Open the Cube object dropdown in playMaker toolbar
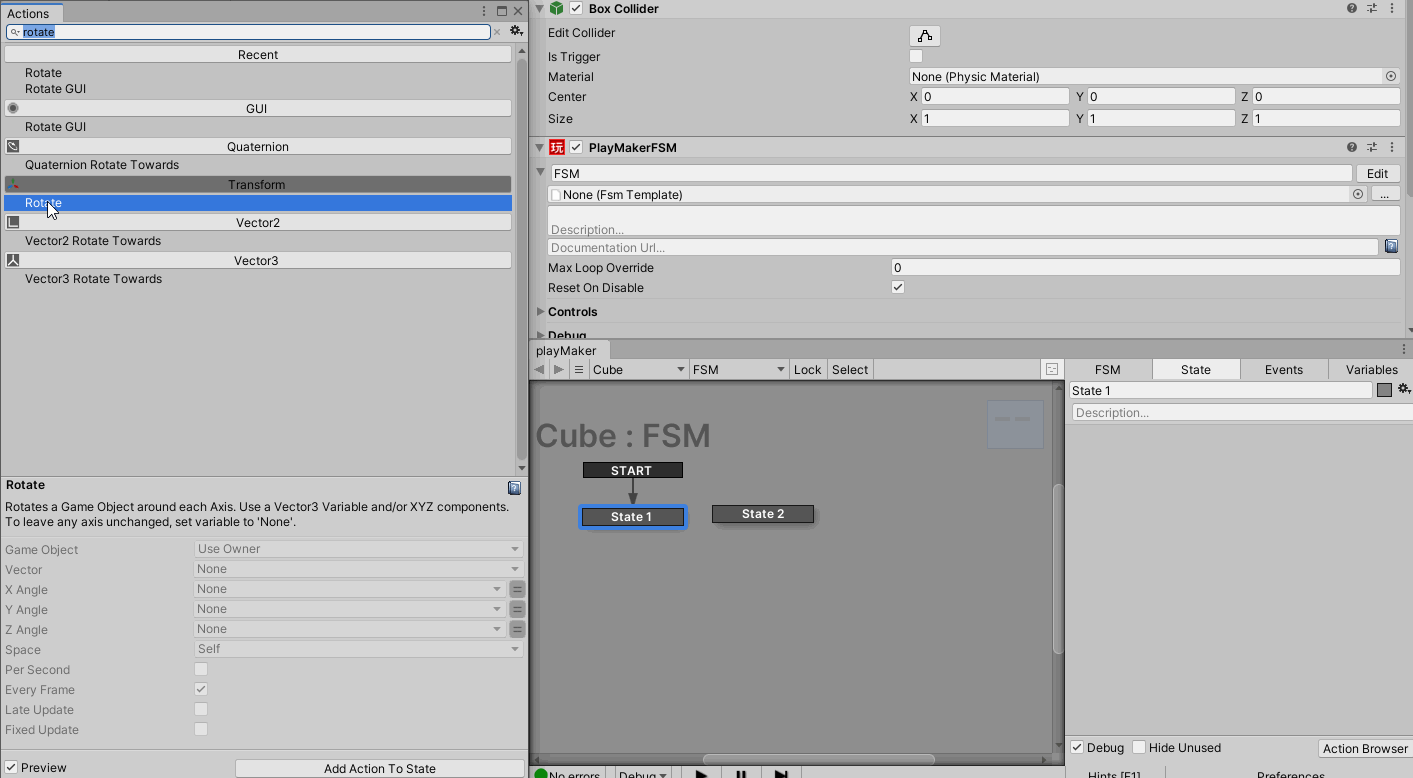This screenshot has width=1413, height=778. click(x=638, y=369)
